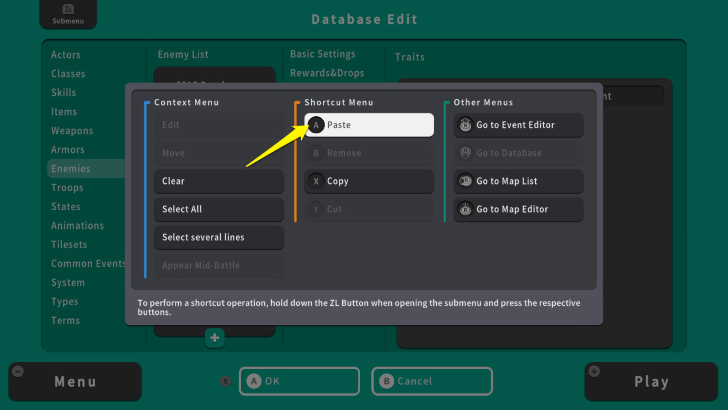The height and width of the screenshot is (410, 728).
Task: Switch to Rewards&Drops section
Action: [327, 73]
